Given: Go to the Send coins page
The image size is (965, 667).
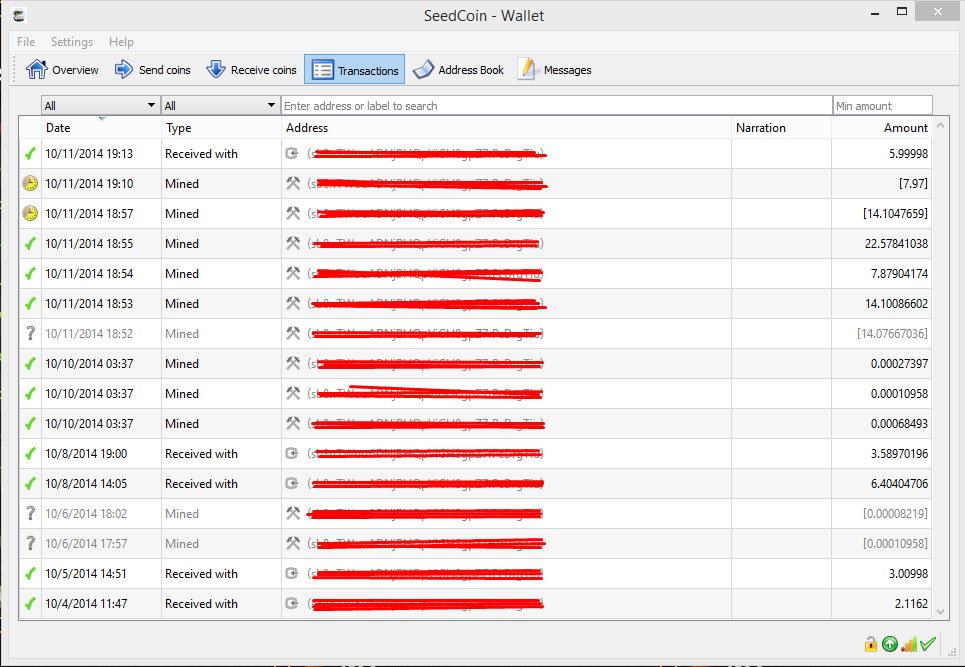Looking at the screenshot, I should (153, 70).
